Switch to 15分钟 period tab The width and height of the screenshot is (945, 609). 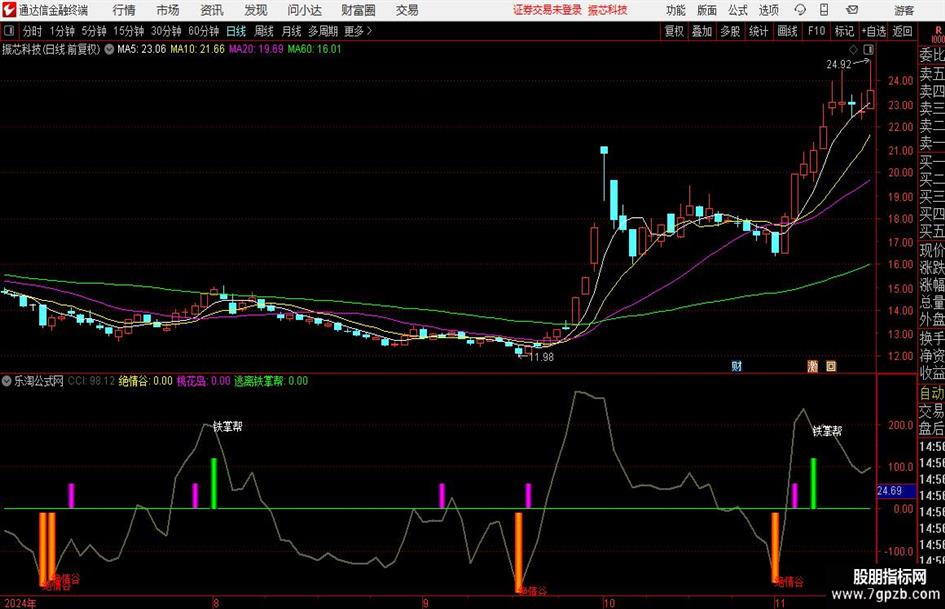click(128, 31)
